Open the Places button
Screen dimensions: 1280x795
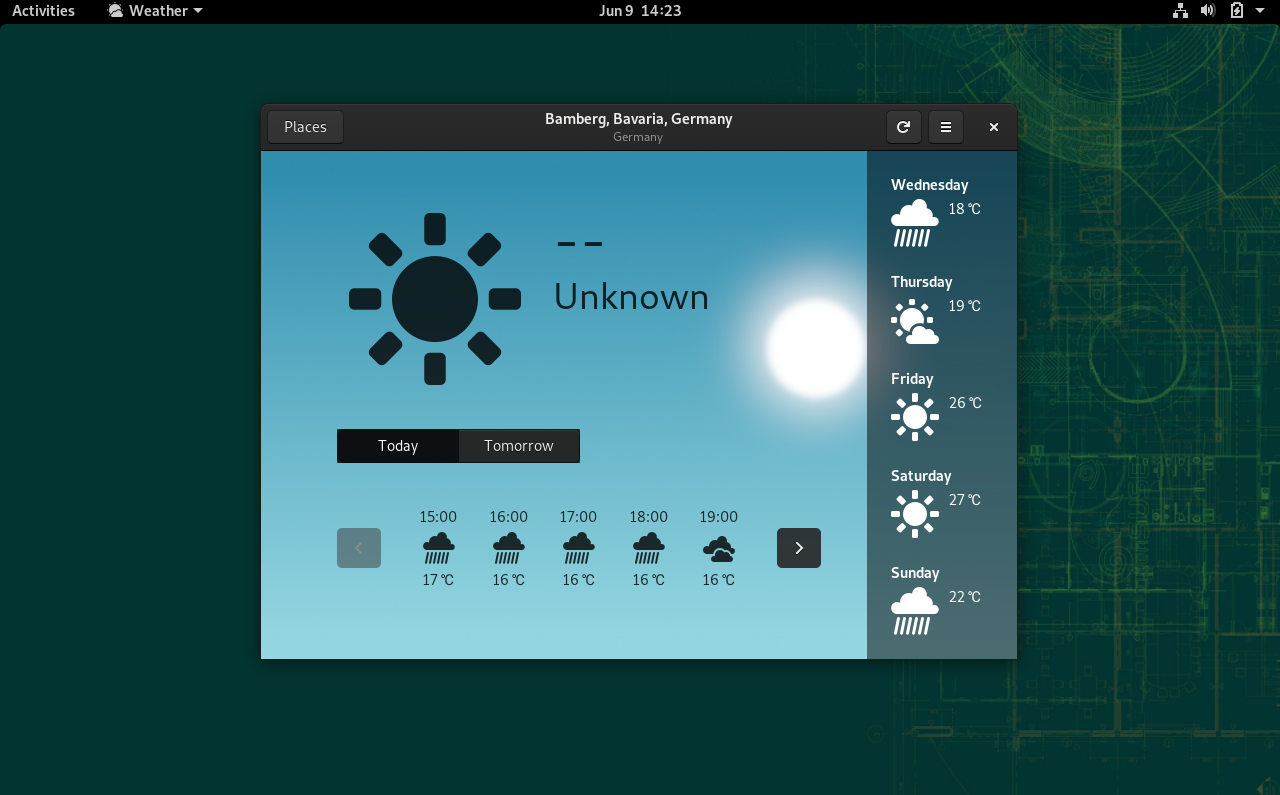tap(305, 127)
